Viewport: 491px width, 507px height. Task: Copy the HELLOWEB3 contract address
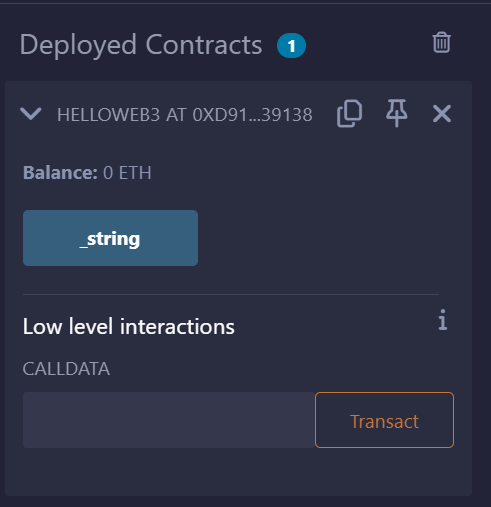349,113
